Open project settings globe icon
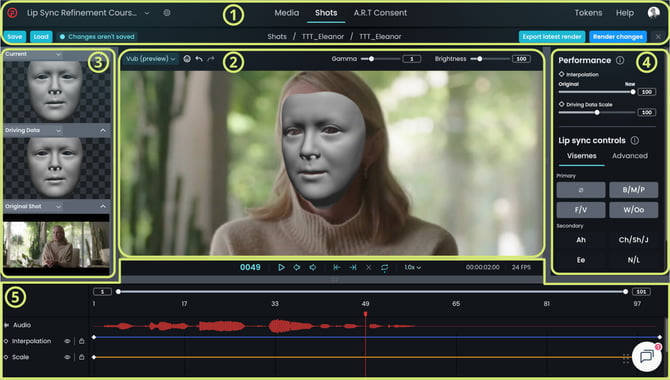This screenshot has width=670, height=380. (x=167, y=13)
